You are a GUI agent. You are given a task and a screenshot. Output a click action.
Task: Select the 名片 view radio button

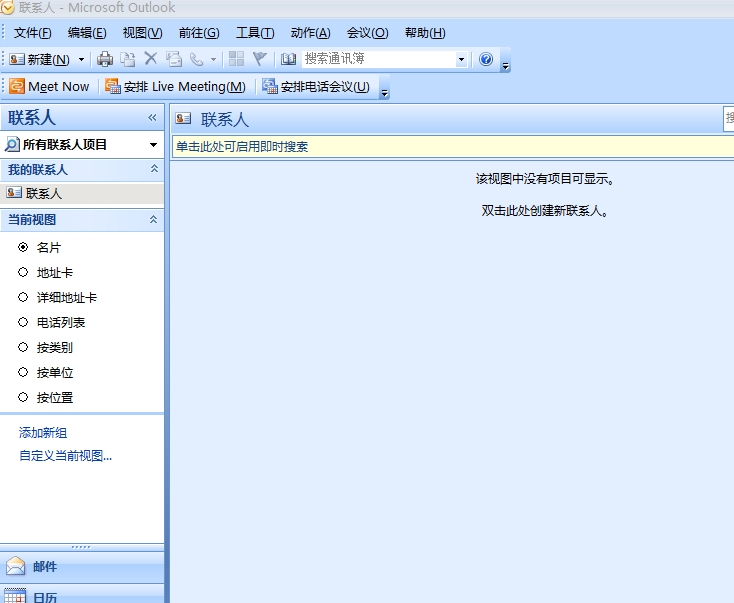point(23,247)
